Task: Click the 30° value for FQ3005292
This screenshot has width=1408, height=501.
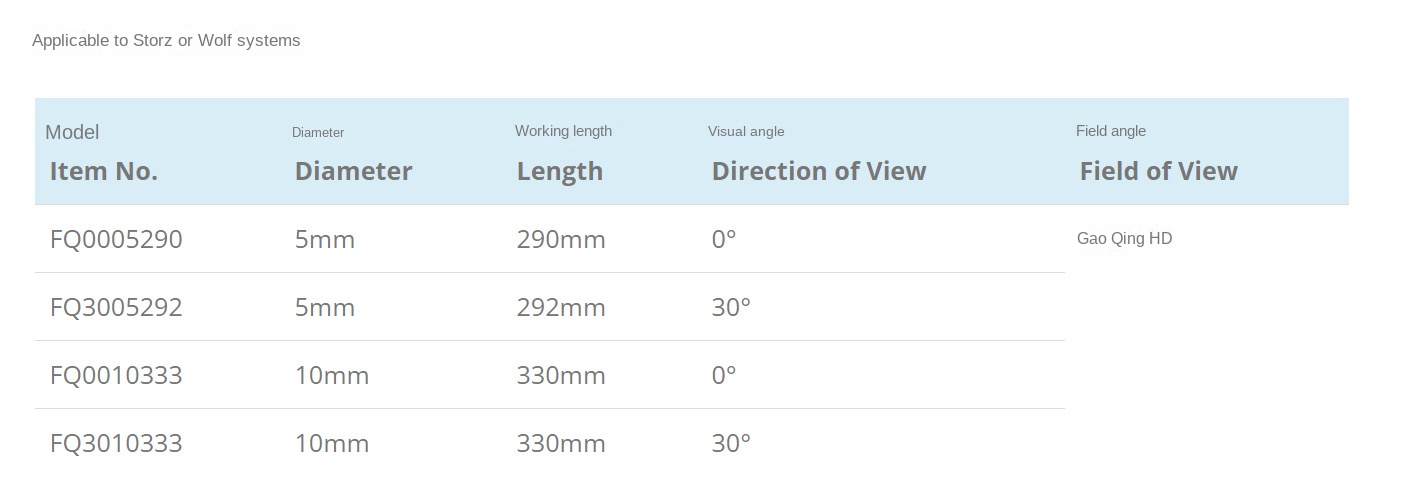Action: click(731, 307)
